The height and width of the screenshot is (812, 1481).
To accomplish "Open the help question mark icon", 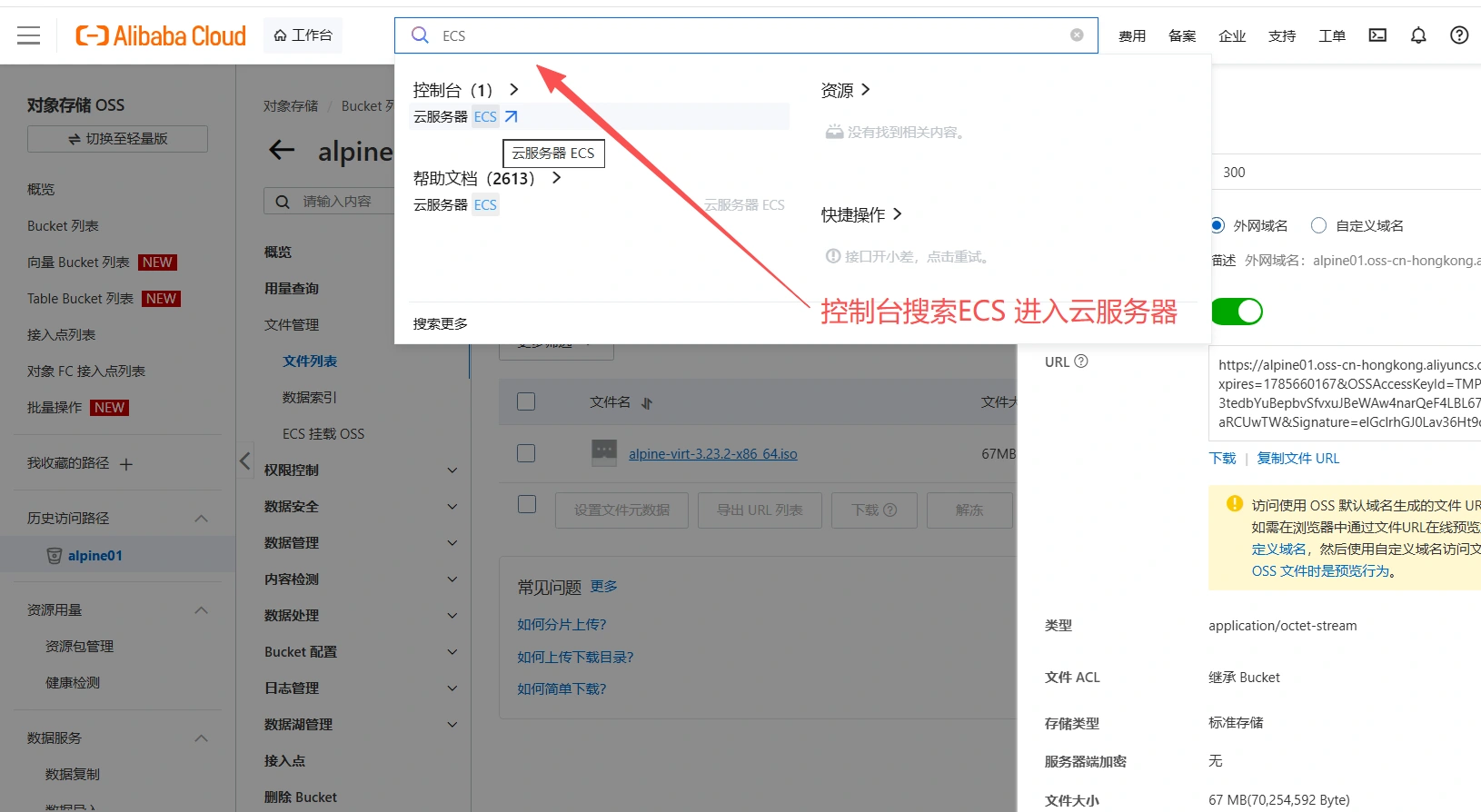I will pos(1459,35).
